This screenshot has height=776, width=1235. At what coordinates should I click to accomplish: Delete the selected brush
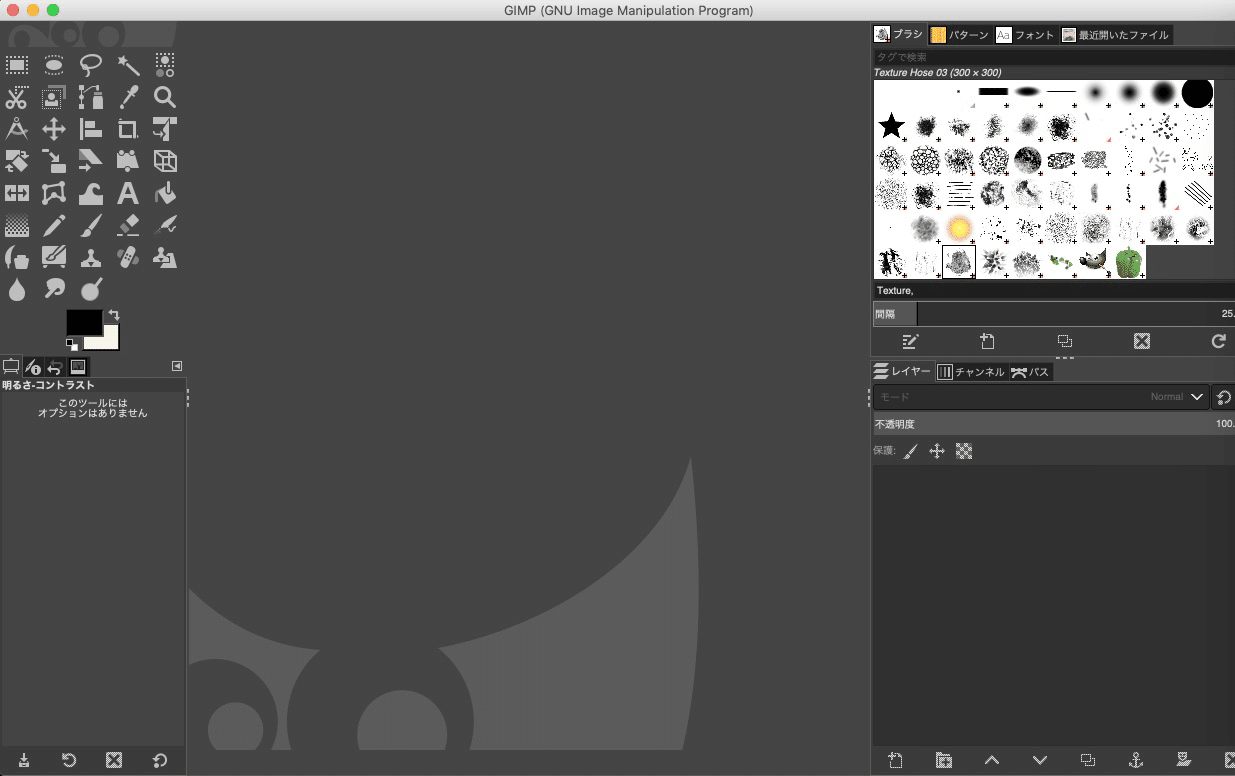(x=1142, y=341)
